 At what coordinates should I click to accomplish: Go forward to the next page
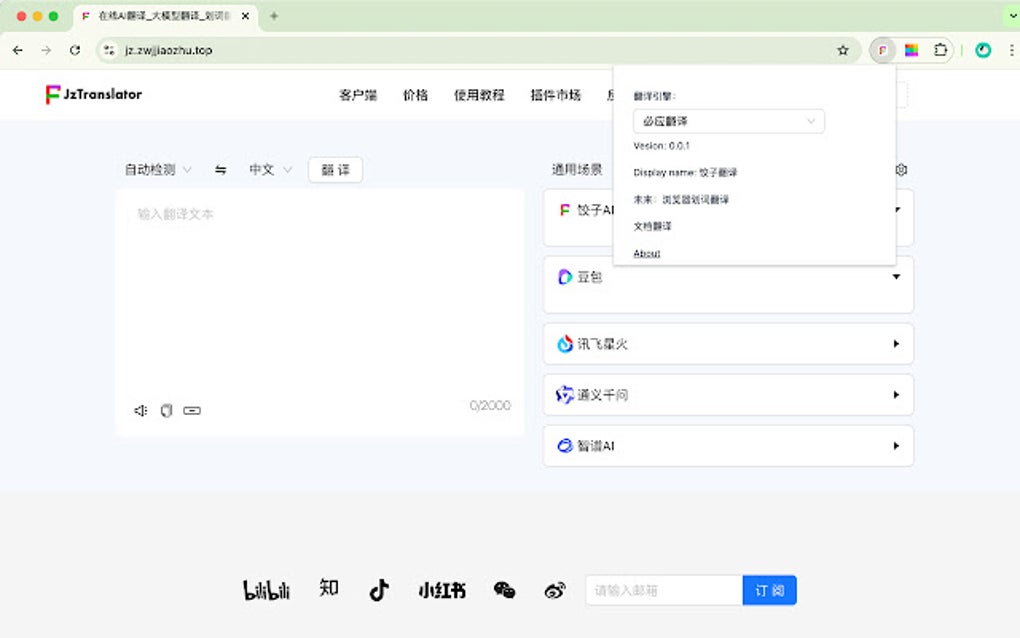(x=46, y=50)
